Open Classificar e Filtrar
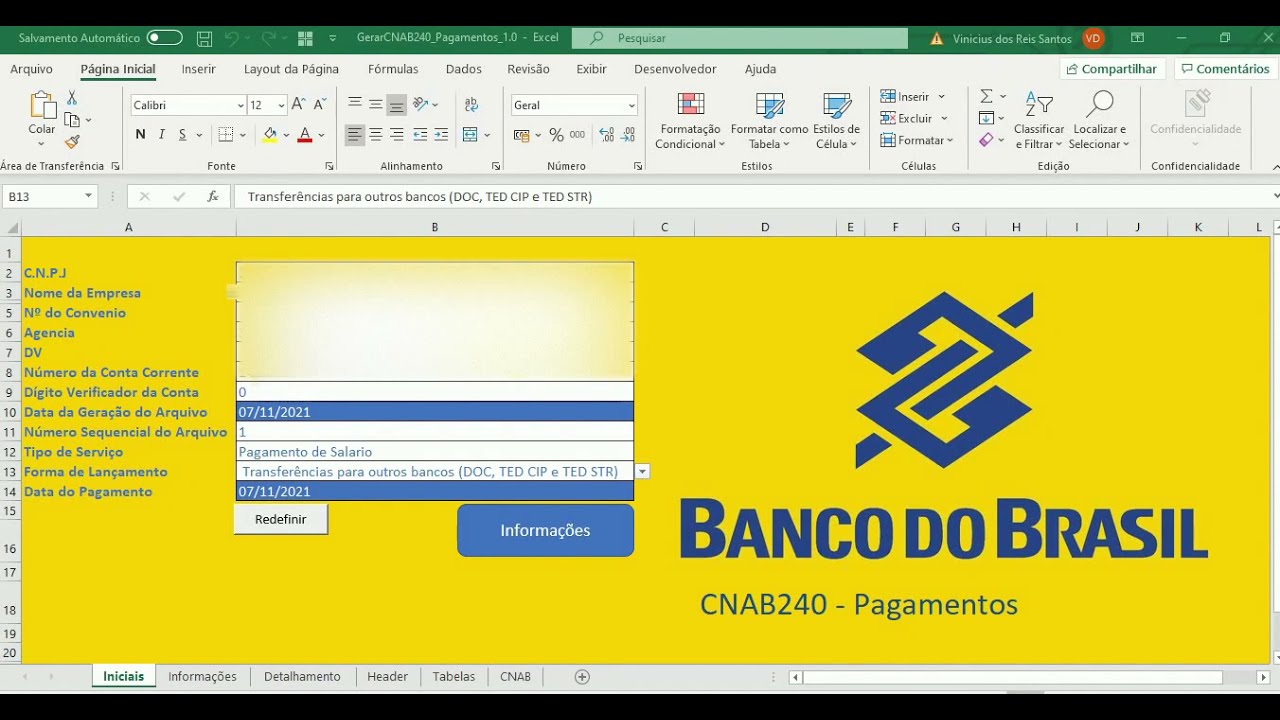This screenshot has width=1280, height=720. tap(1039, 120)
